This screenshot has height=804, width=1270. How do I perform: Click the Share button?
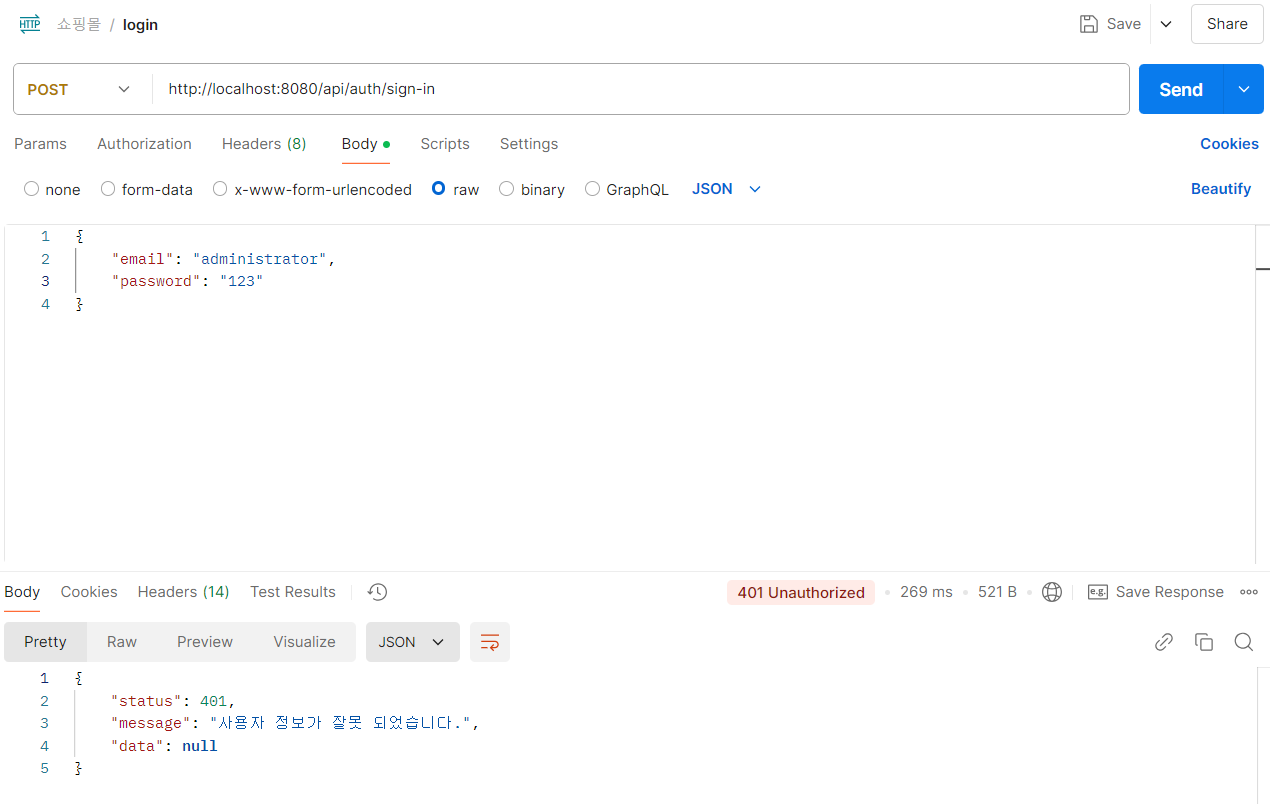[1227, 24]
